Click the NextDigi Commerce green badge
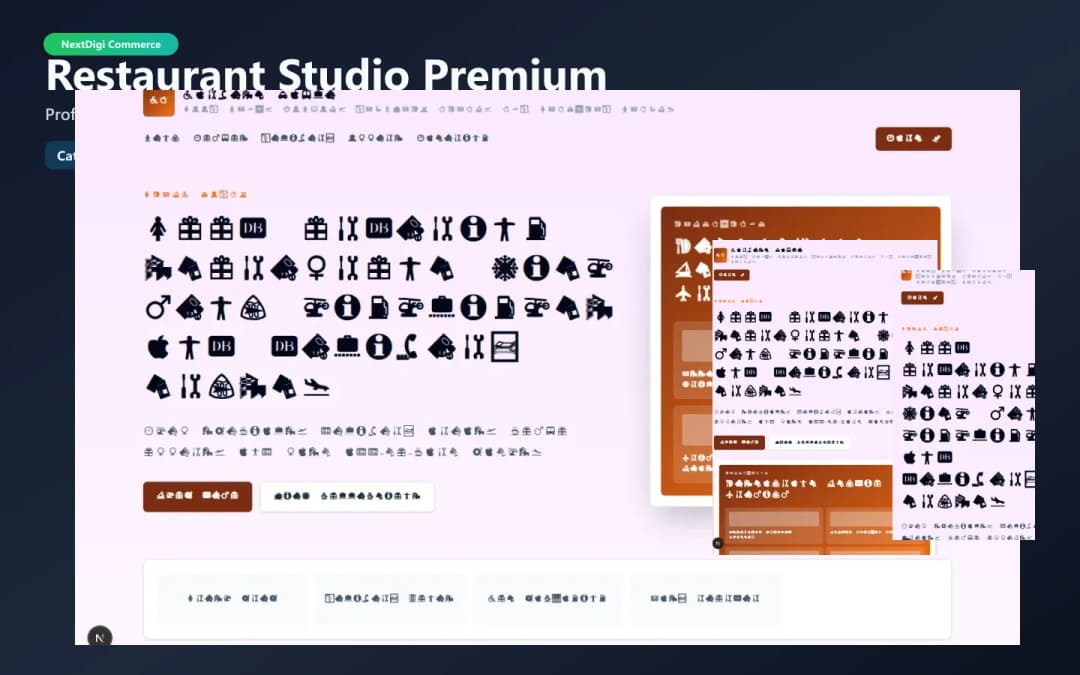The width and height of the screenshot is (1080, 675). click(x=111, y=44)
